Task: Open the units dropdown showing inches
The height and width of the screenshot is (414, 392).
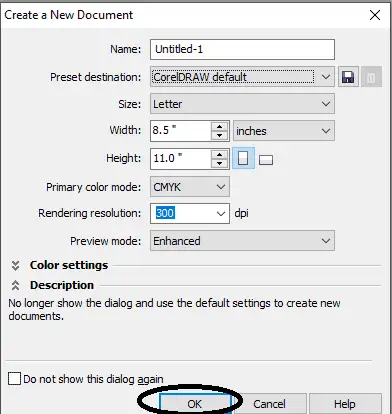Action: [284, 131]
